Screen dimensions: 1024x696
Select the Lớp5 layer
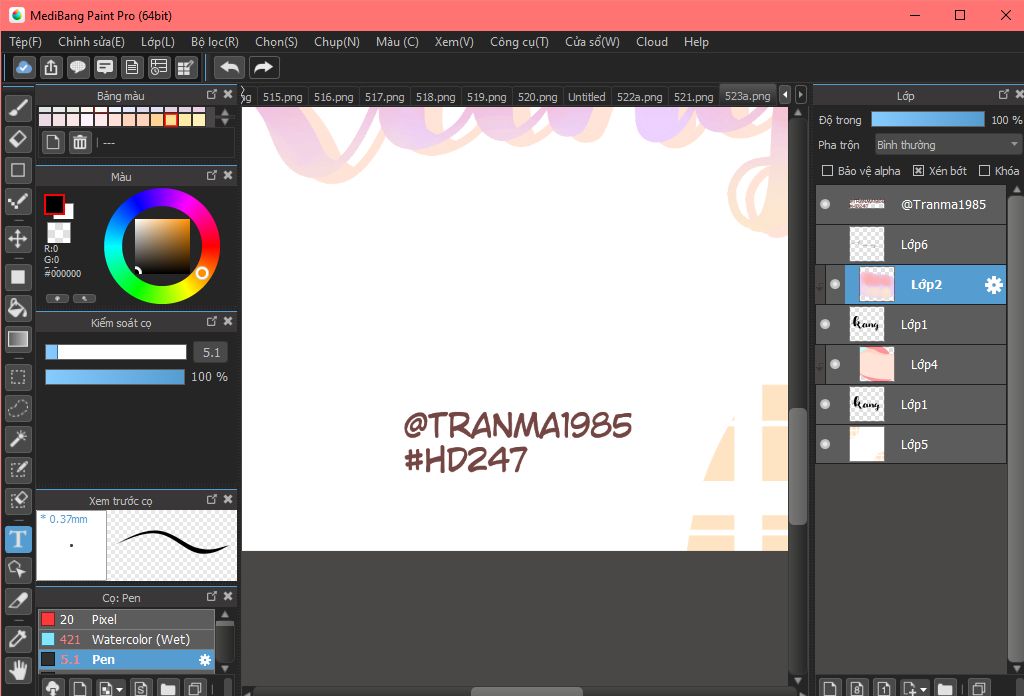pyautogui.click(x=911, y=445)
